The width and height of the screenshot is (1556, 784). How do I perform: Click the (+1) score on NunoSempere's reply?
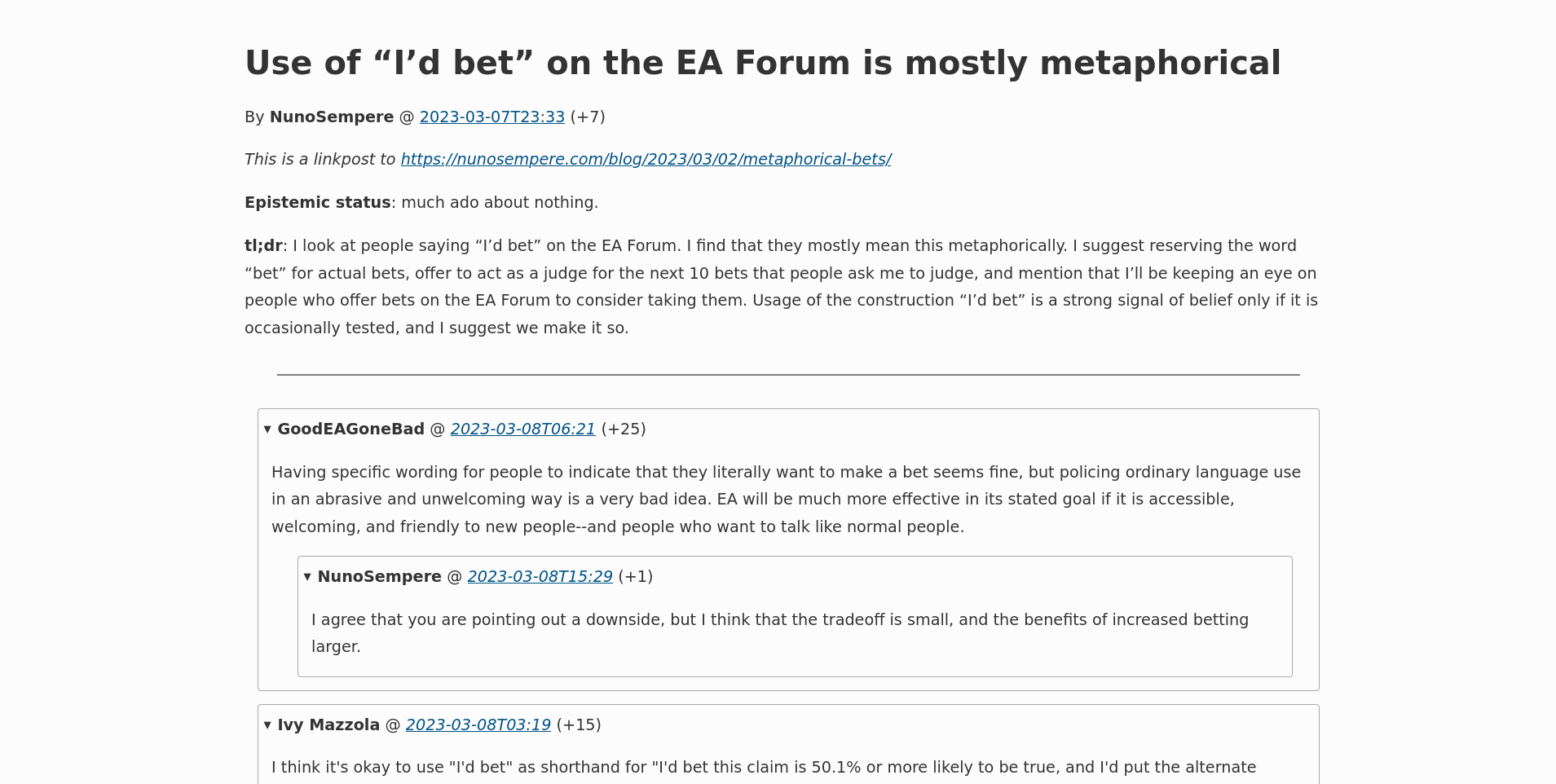tap(636, 577)
